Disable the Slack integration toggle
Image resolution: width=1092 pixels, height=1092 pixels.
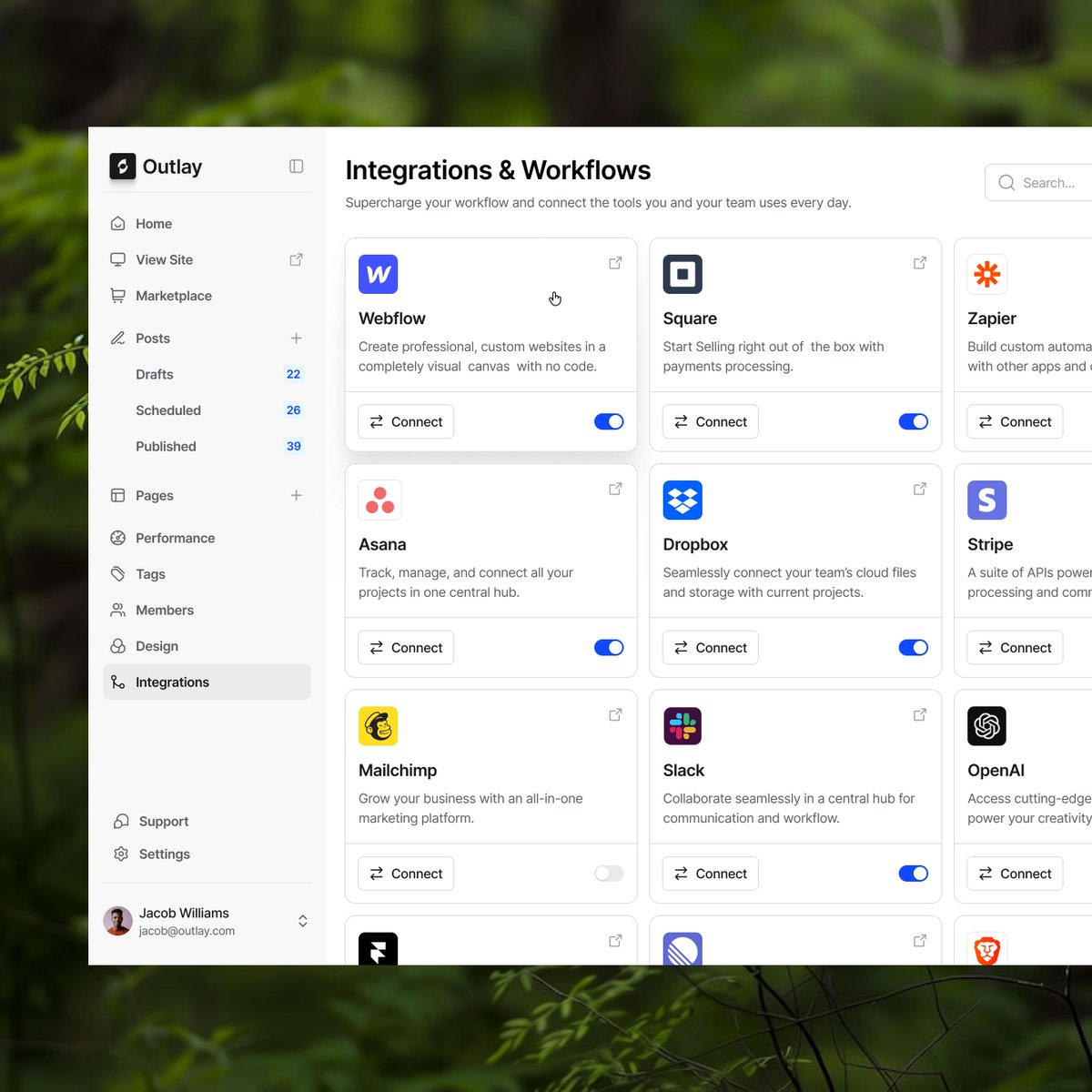(914, 874)
